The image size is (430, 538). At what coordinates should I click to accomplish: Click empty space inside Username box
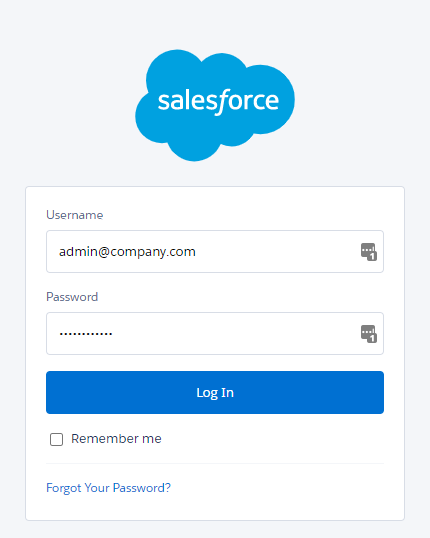tap(278, 252)
